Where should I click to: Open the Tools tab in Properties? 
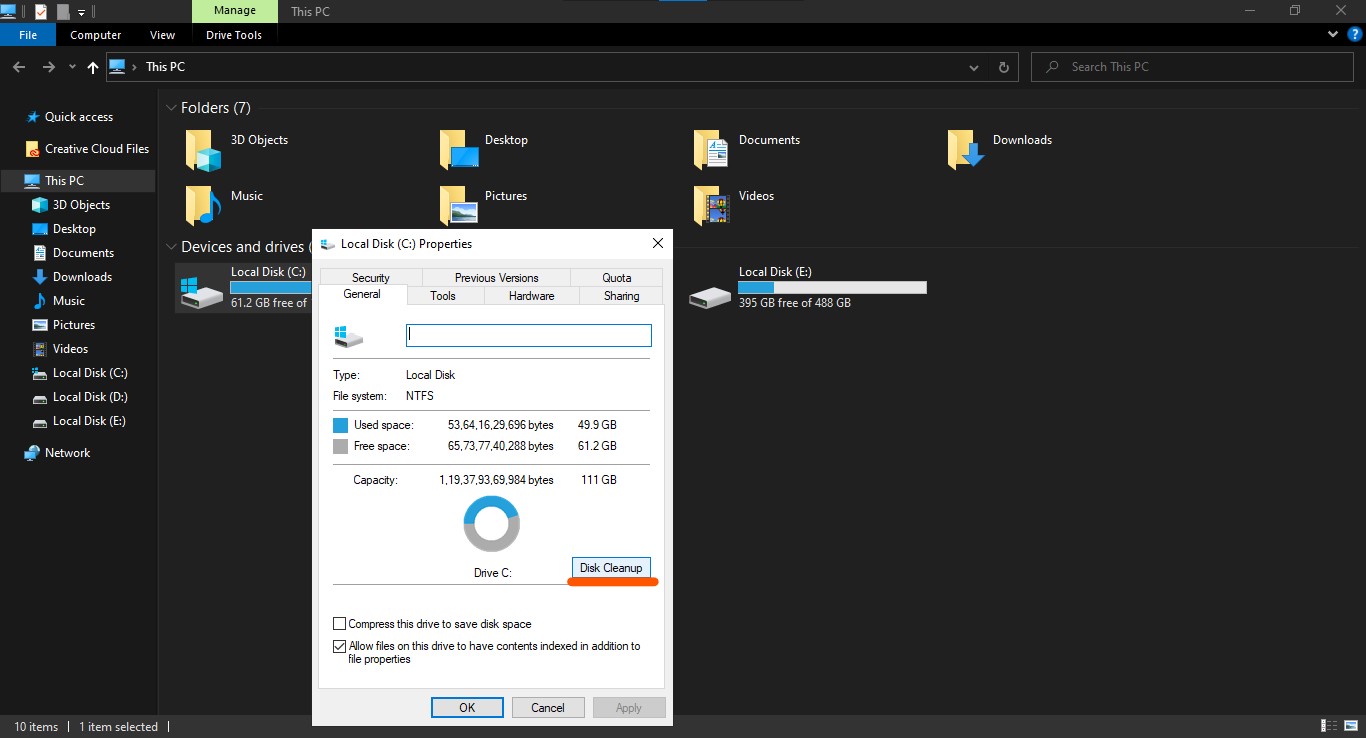(443, 296)
